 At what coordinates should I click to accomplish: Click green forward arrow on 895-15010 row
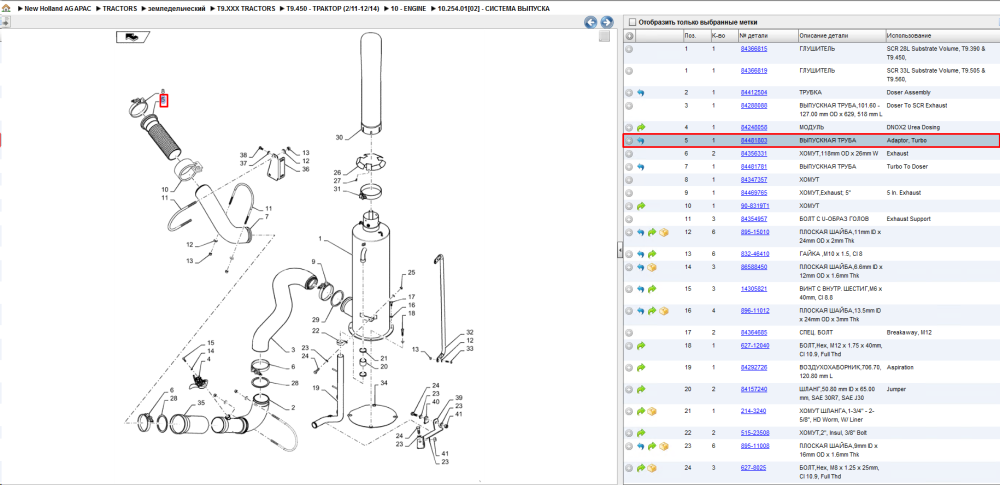652,232
